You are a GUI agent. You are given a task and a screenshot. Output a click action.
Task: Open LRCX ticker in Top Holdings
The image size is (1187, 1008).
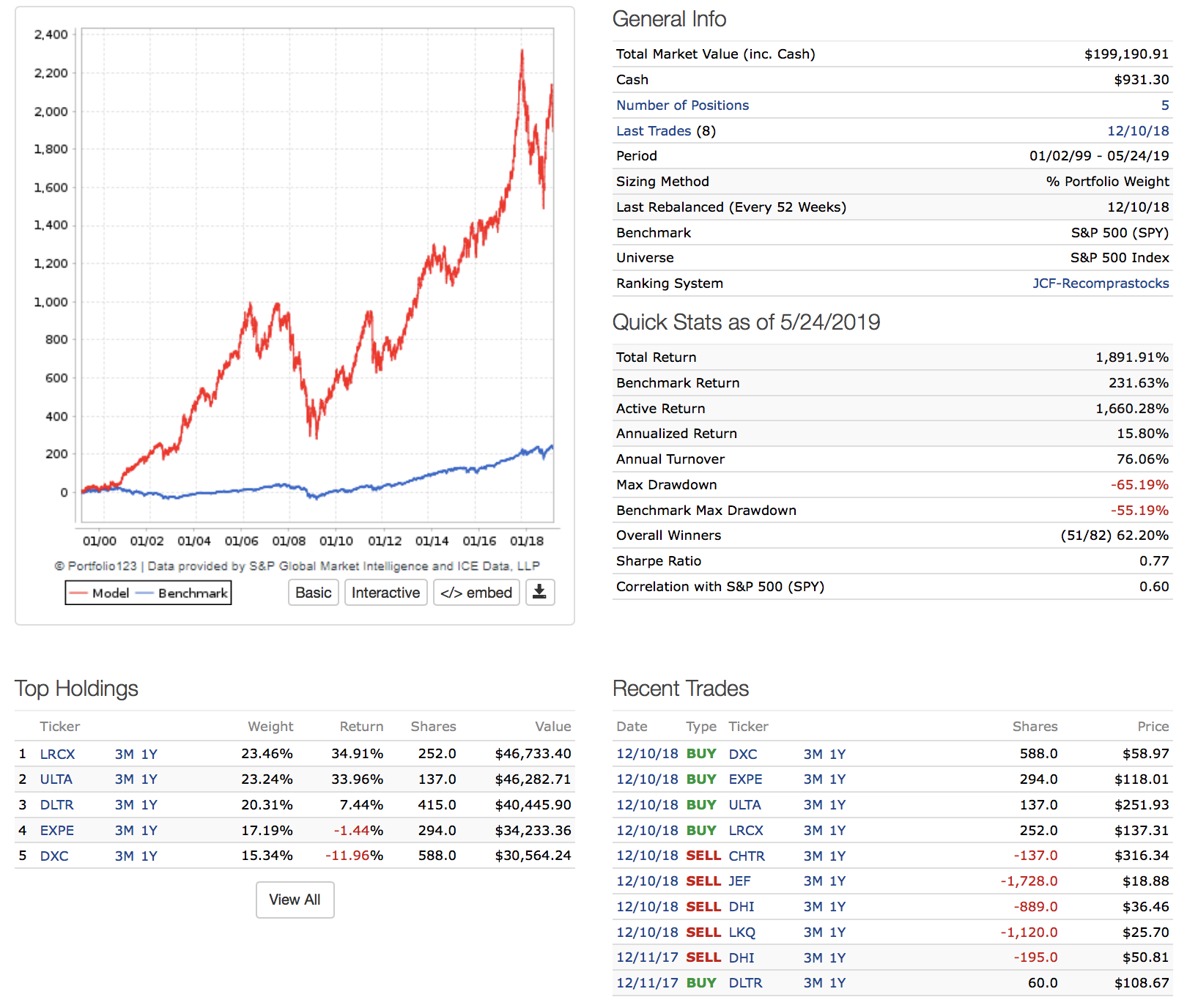pos(57,755)
